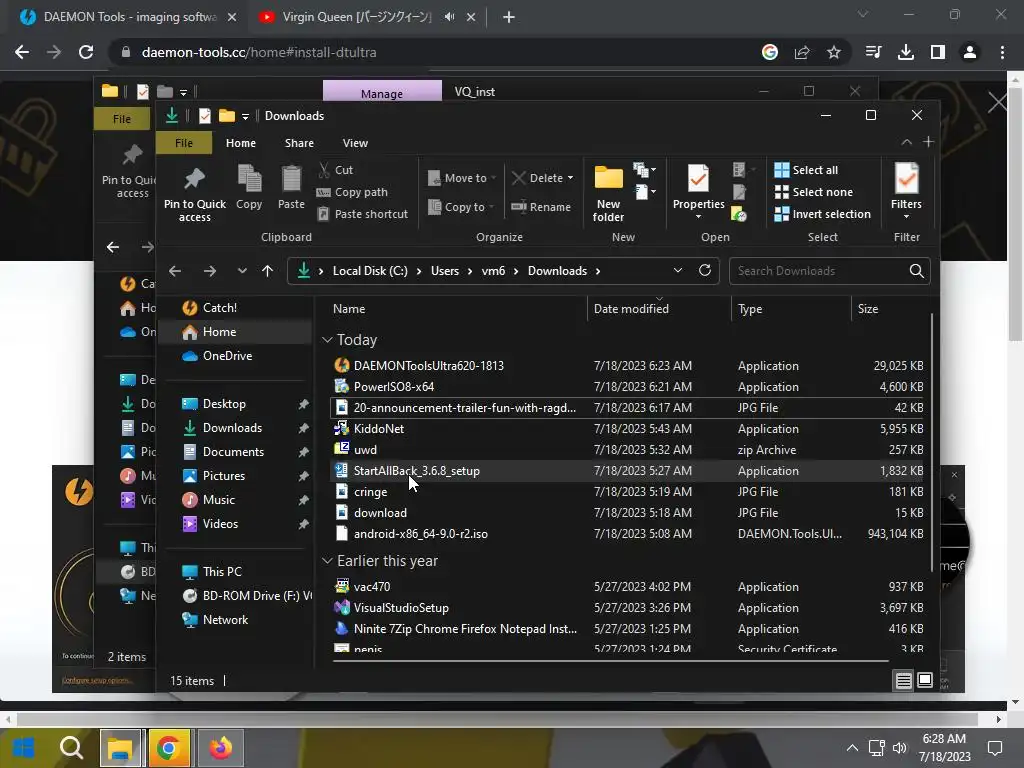This screenshot has width=1024, height=768.
Task: Click the taskbar search magnifier
Action: click(x=71, y=748)
